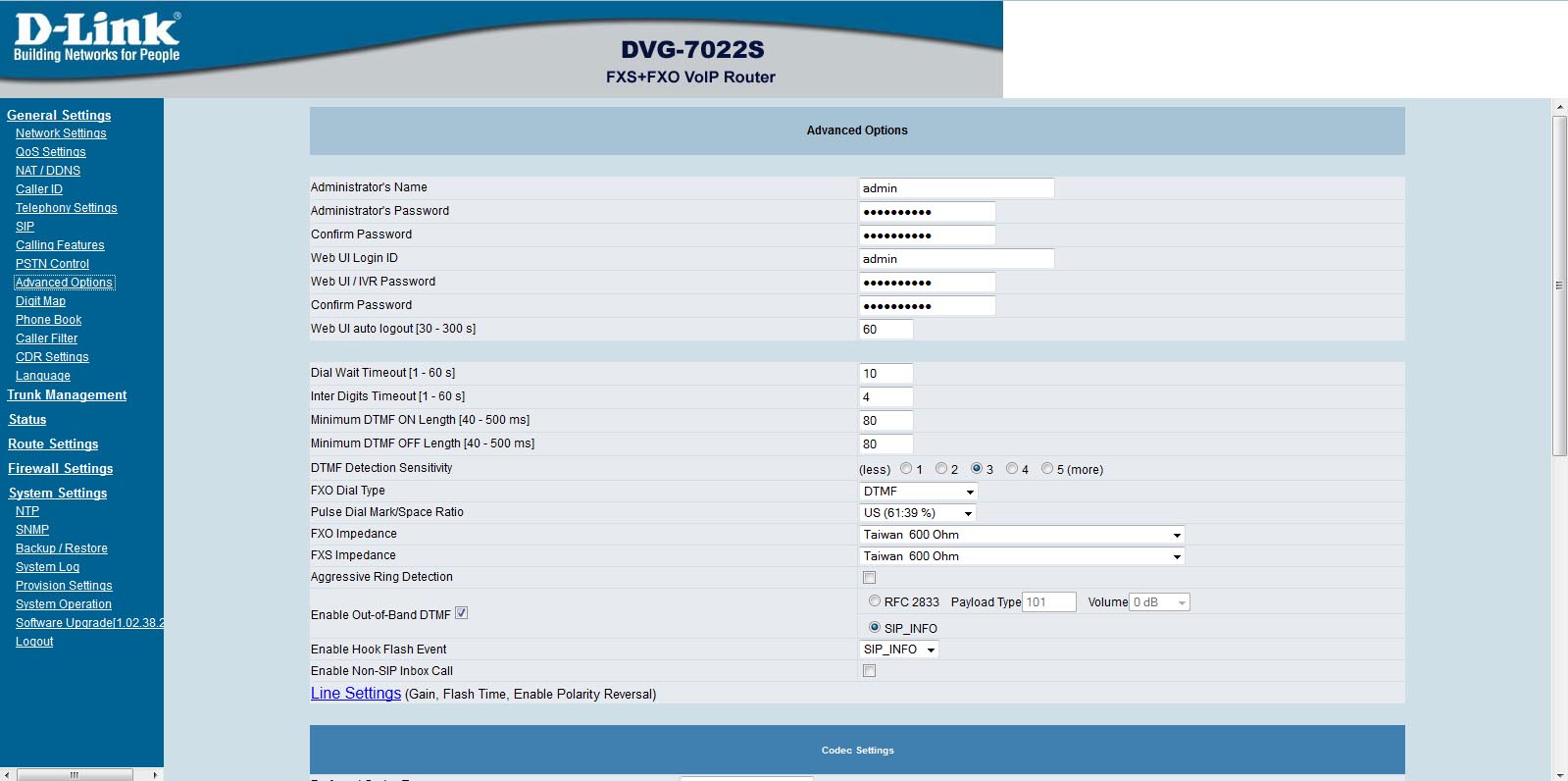Image resolution: width=1568 pixels, height=781 pixels.
Task: Click the page scroll down arrow
Action: pyautogui.click(x=1559, y=774)
